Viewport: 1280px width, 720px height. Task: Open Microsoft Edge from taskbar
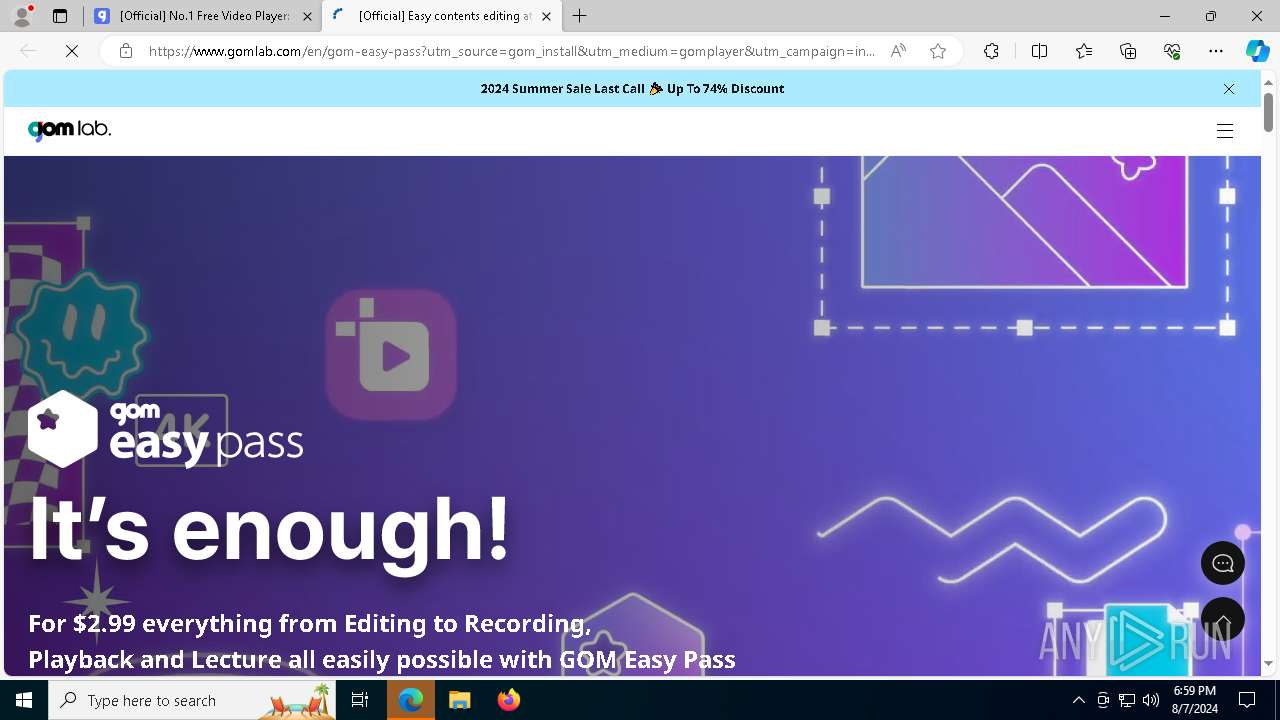coord(411,700)
